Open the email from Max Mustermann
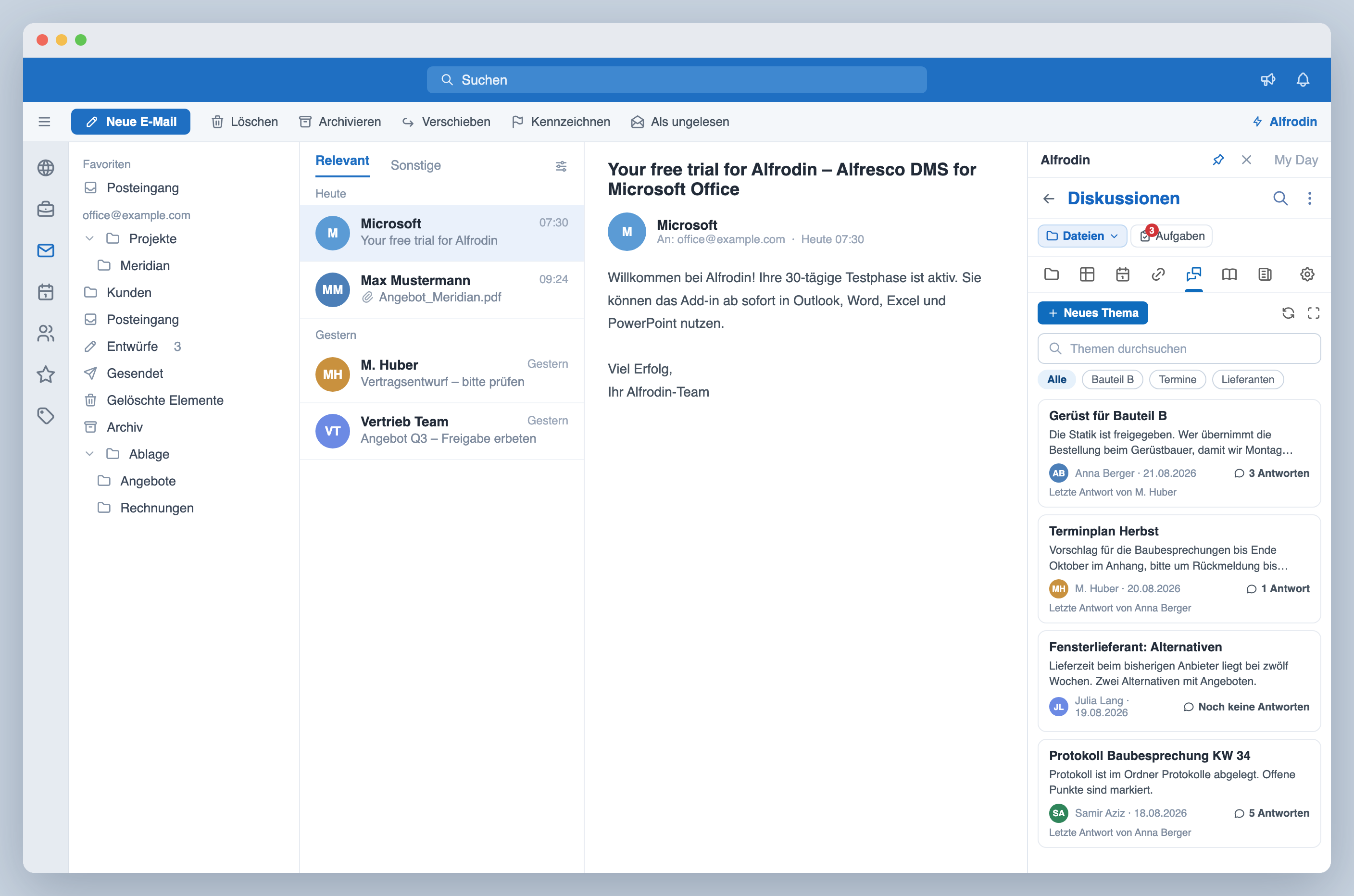 point(441,290)
